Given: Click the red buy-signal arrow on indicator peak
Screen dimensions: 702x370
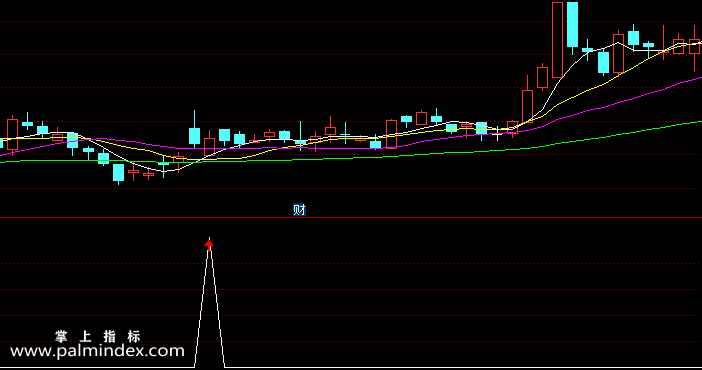Looking at the screenshot, I should pos(209,245).
